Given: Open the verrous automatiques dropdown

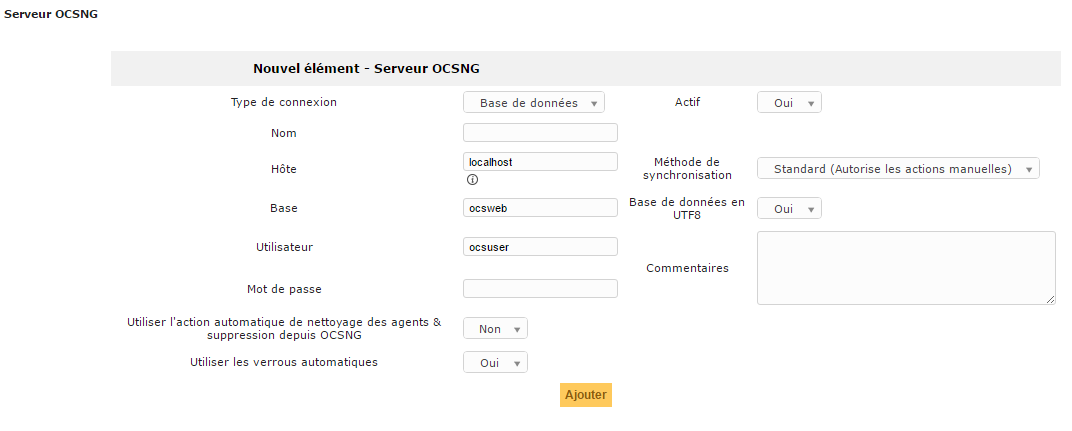Looking at the screenshot, I should click(x=495, y=363).
